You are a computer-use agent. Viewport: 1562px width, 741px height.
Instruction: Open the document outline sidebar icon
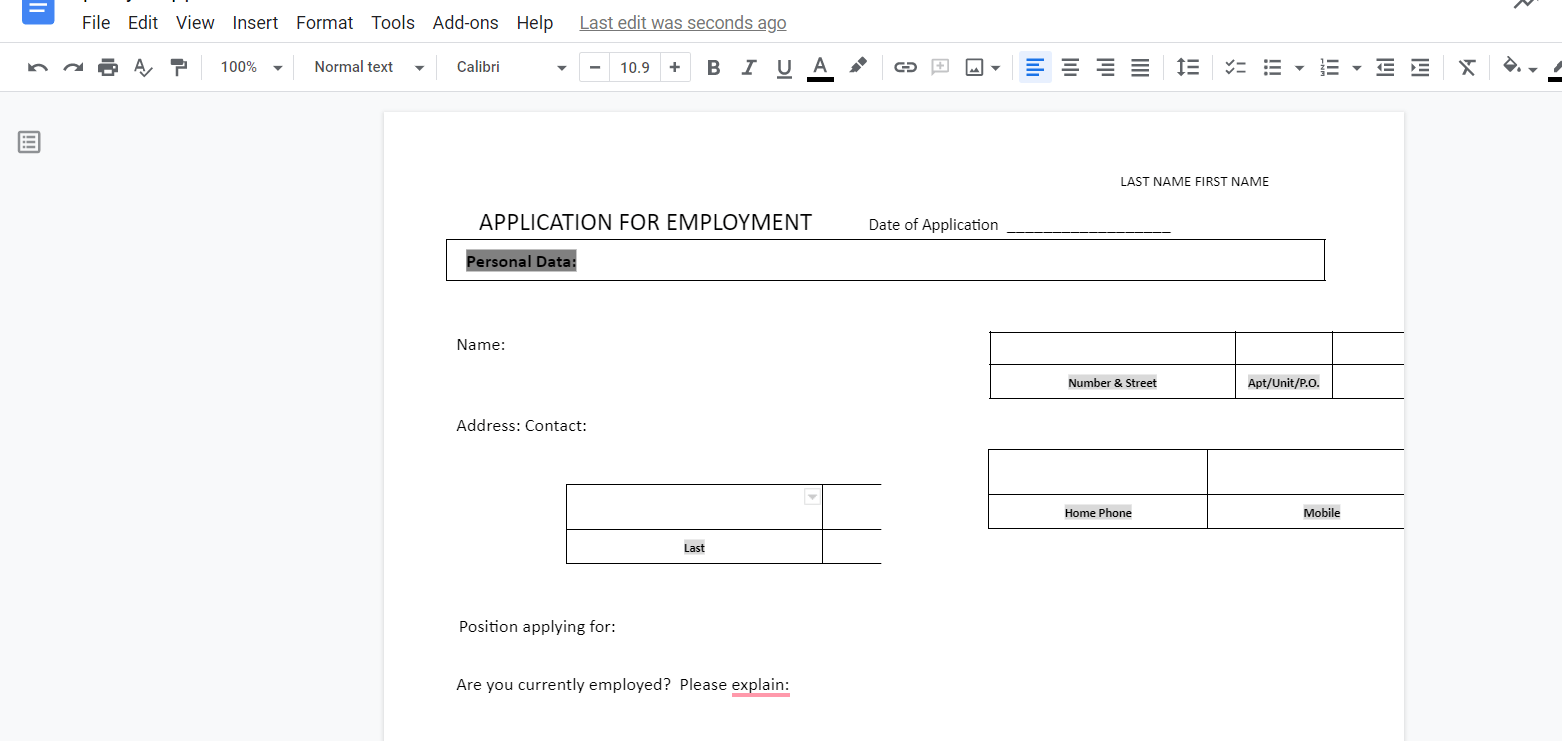click(x=30, y=142)
